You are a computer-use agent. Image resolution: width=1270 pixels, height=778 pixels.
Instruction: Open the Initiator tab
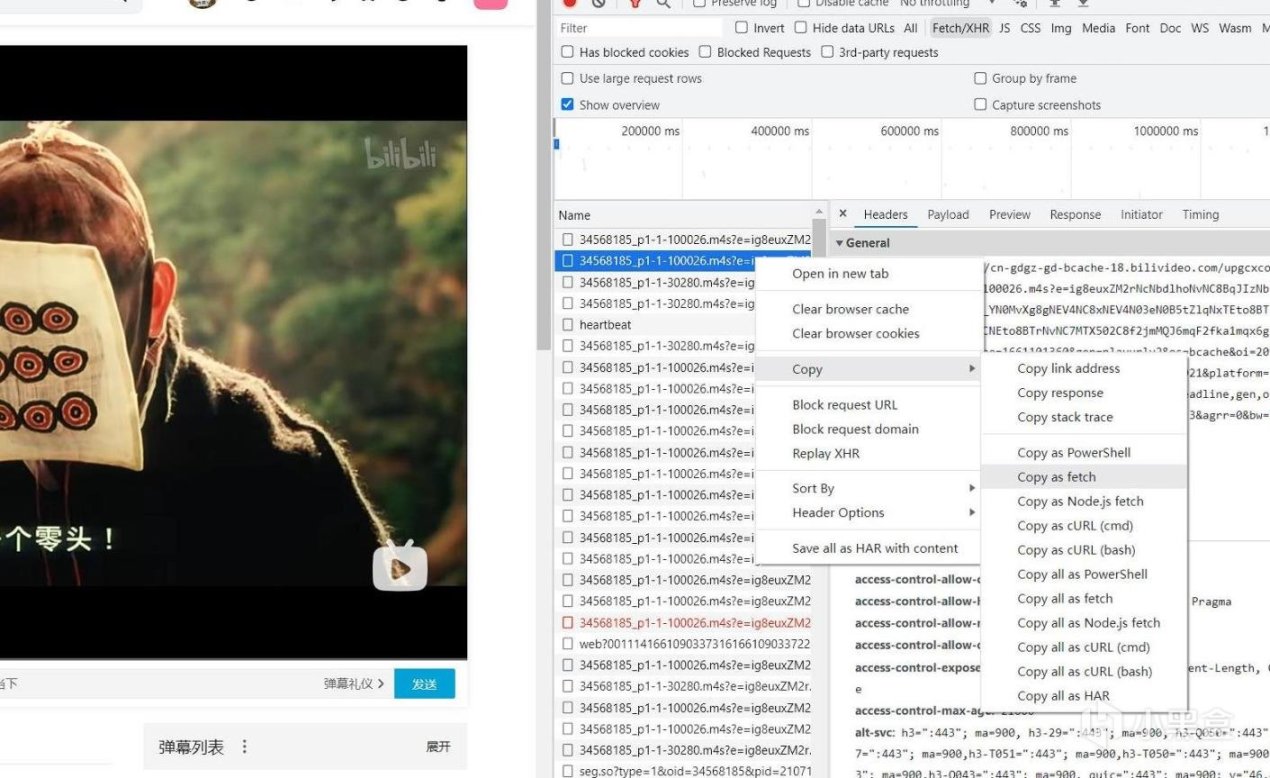pos(1141,214)
